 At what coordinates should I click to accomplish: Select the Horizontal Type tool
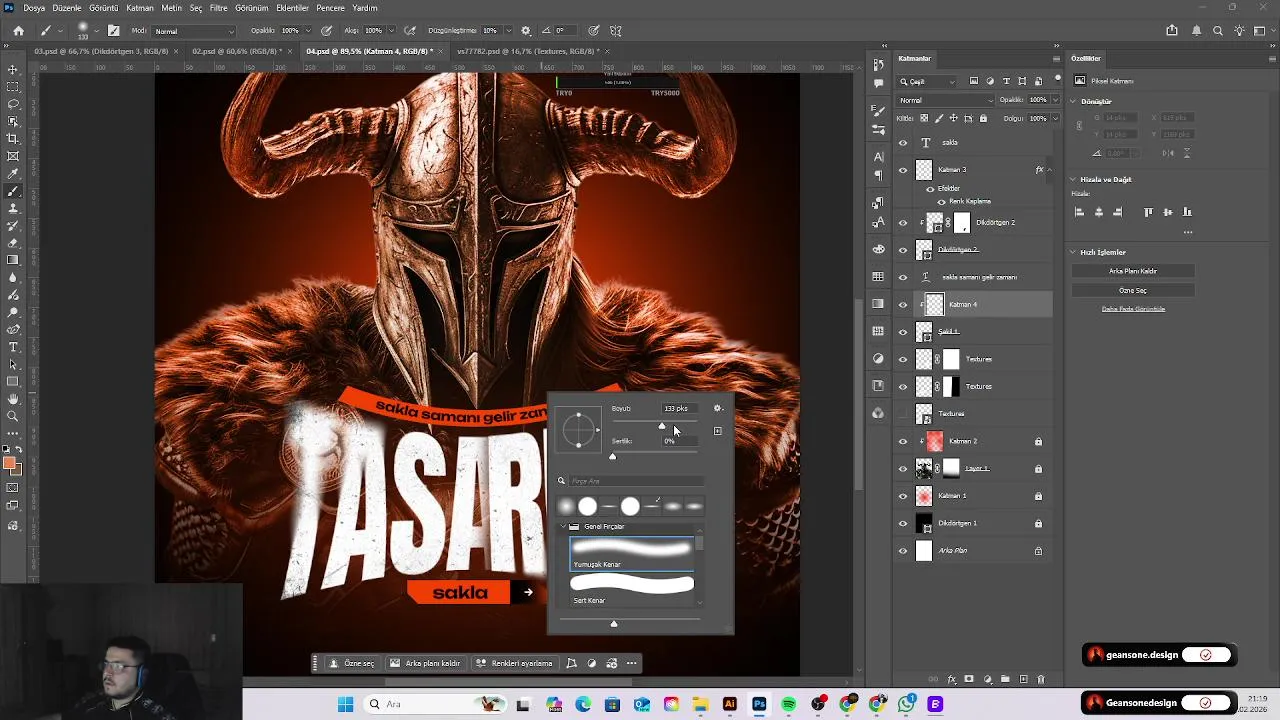click(13, 347)
